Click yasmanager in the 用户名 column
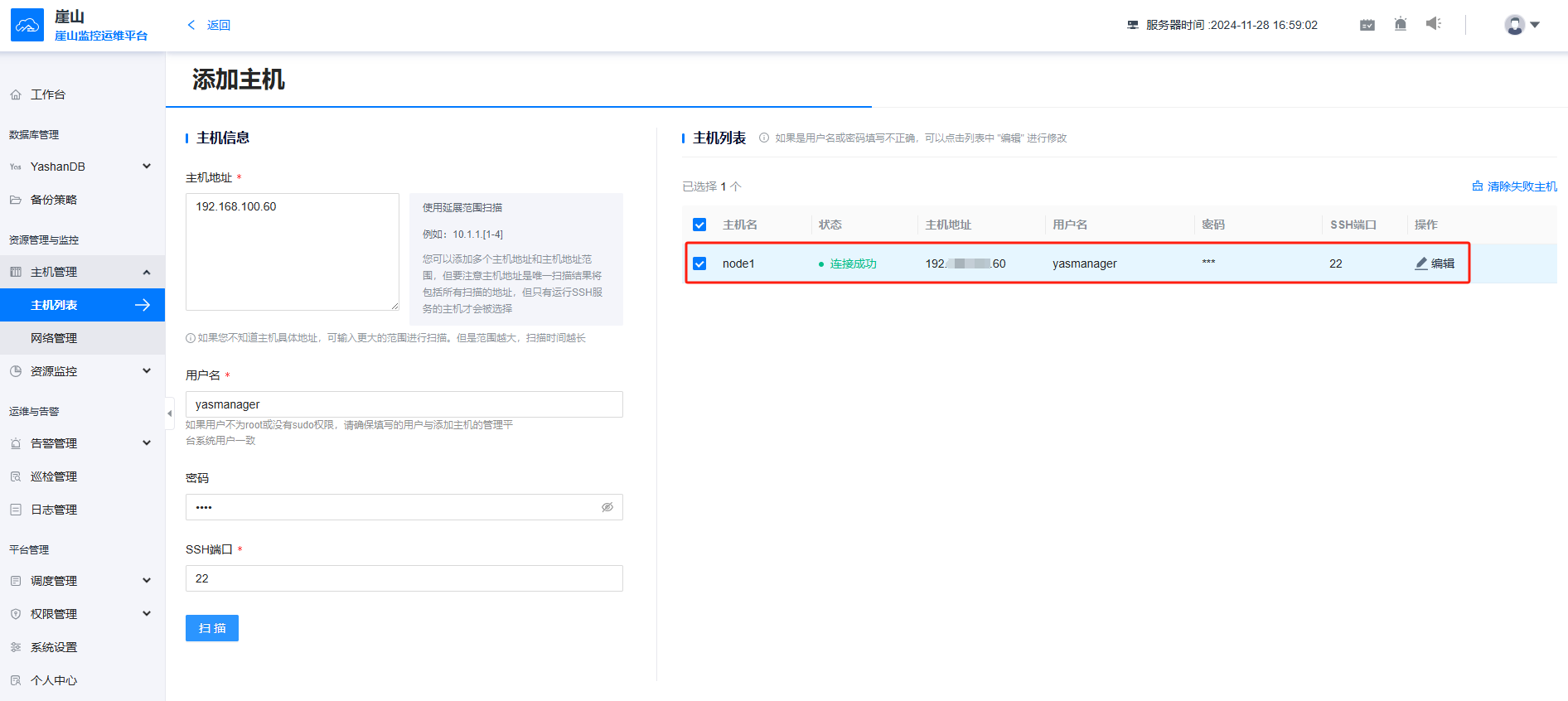This screenshot has height=701, width=1568. pos(1085,263)
